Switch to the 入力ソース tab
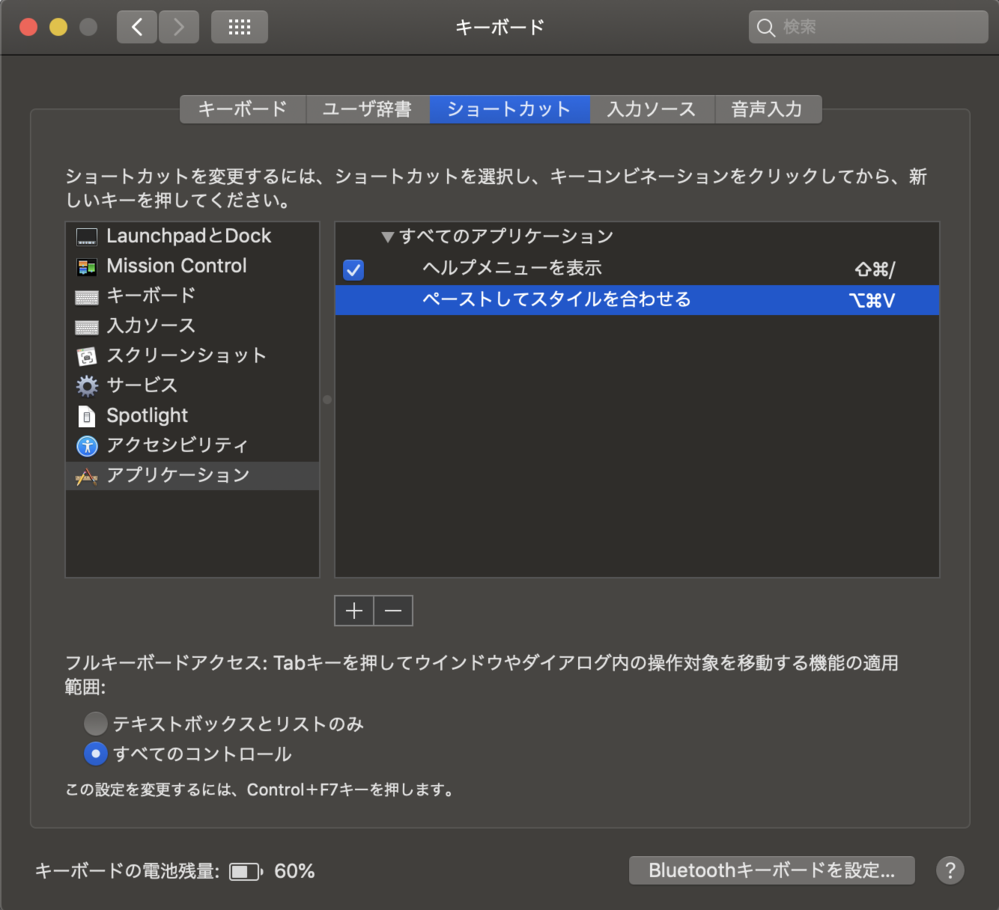The height and width of the screenshot is (910, 999). (x=651, y=109)
